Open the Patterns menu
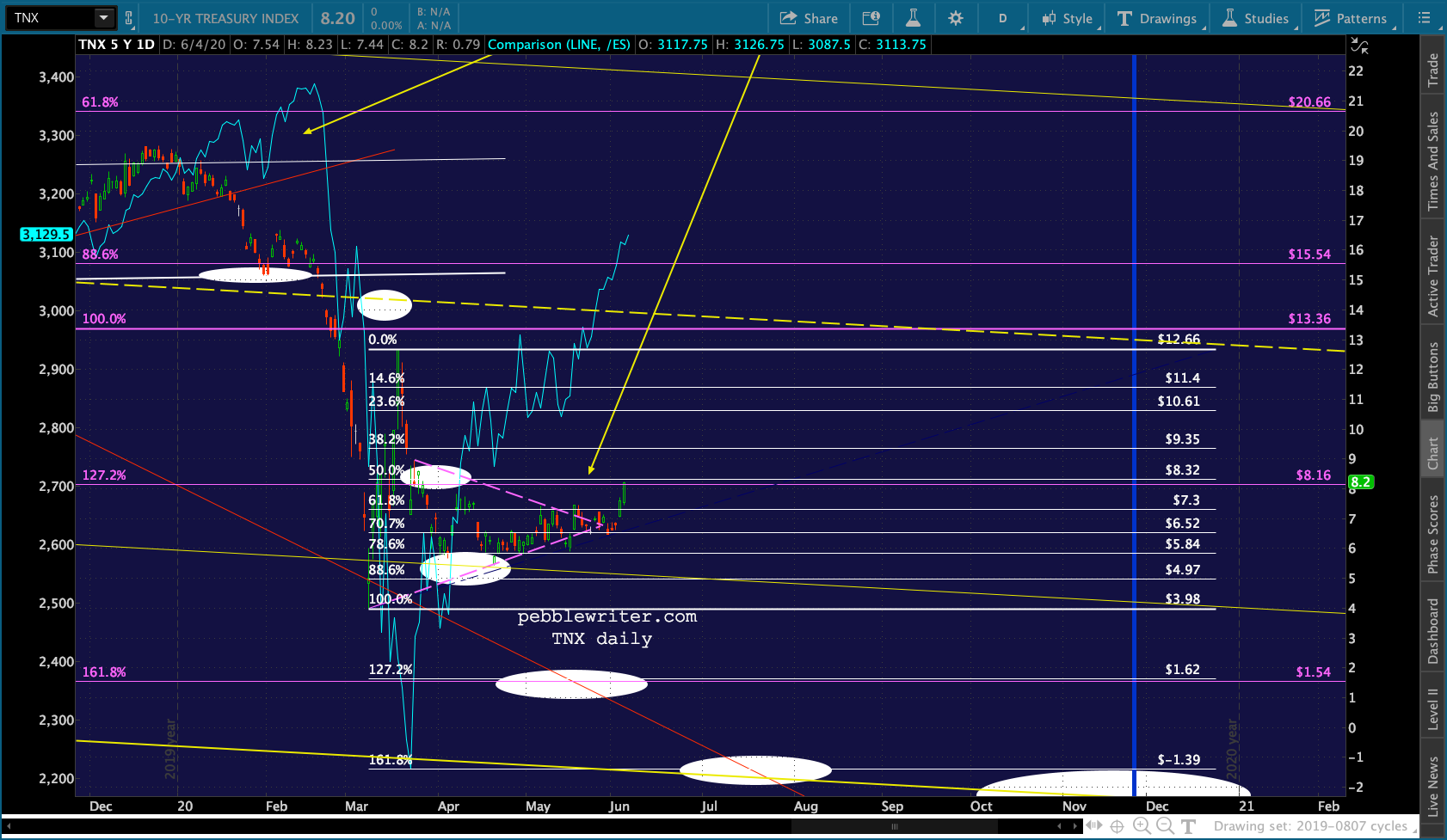 tap(1351, 18)
